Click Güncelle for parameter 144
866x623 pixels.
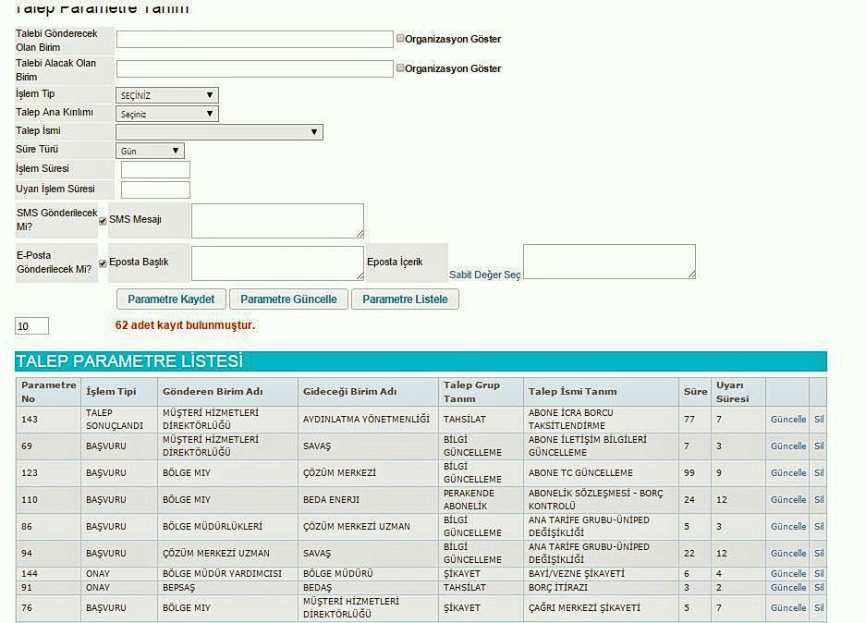[788, 573]
